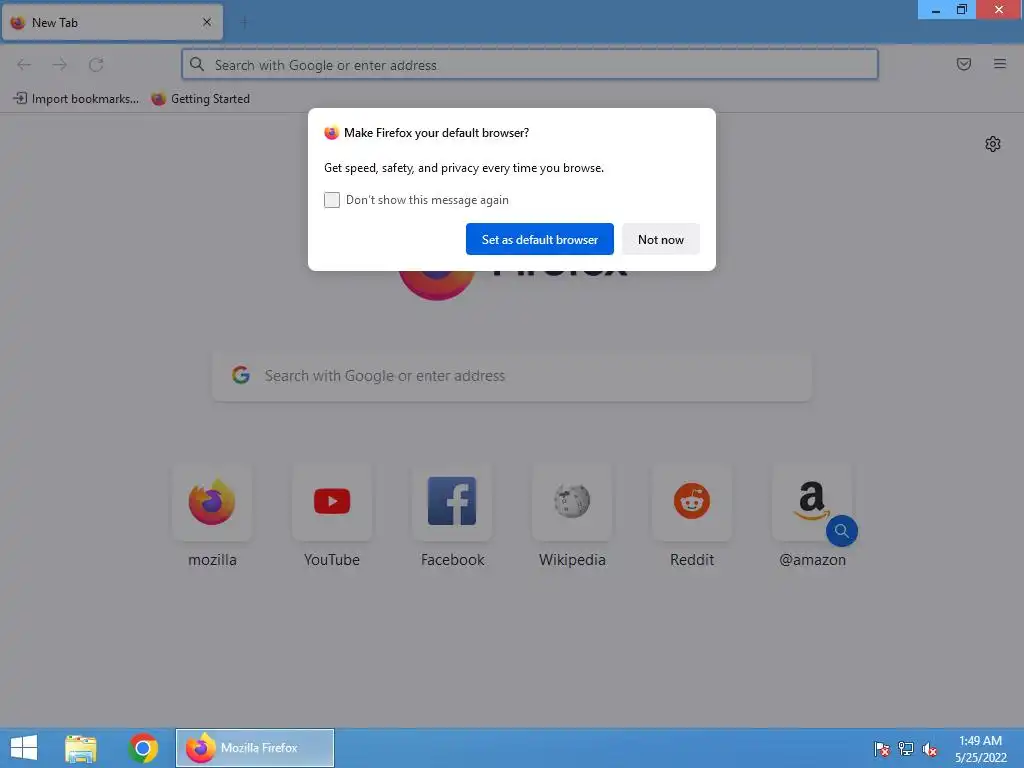Click the New Tab tab
1024x768 pixels.
112,23
